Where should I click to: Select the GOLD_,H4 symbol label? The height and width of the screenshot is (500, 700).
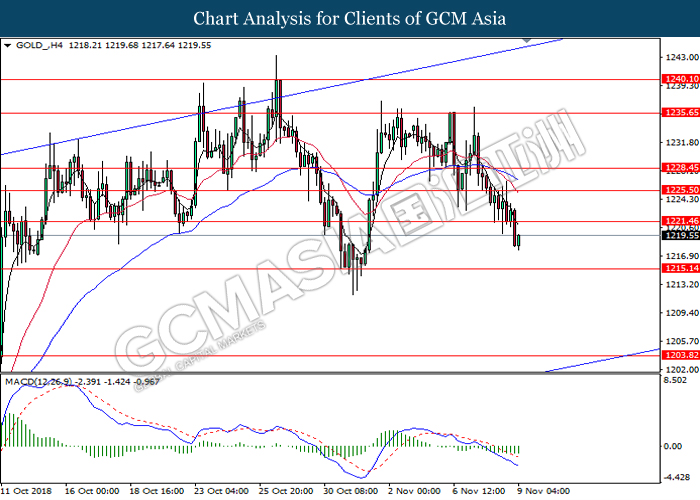point(39,45)
